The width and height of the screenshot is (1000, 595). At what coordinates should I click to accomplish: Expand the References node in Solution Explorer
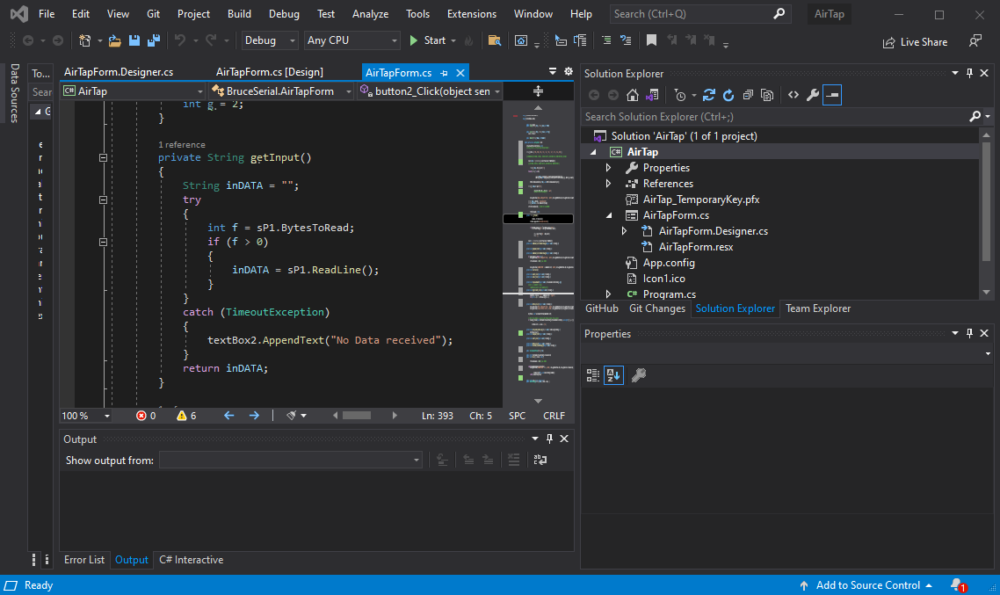(608, 184)
